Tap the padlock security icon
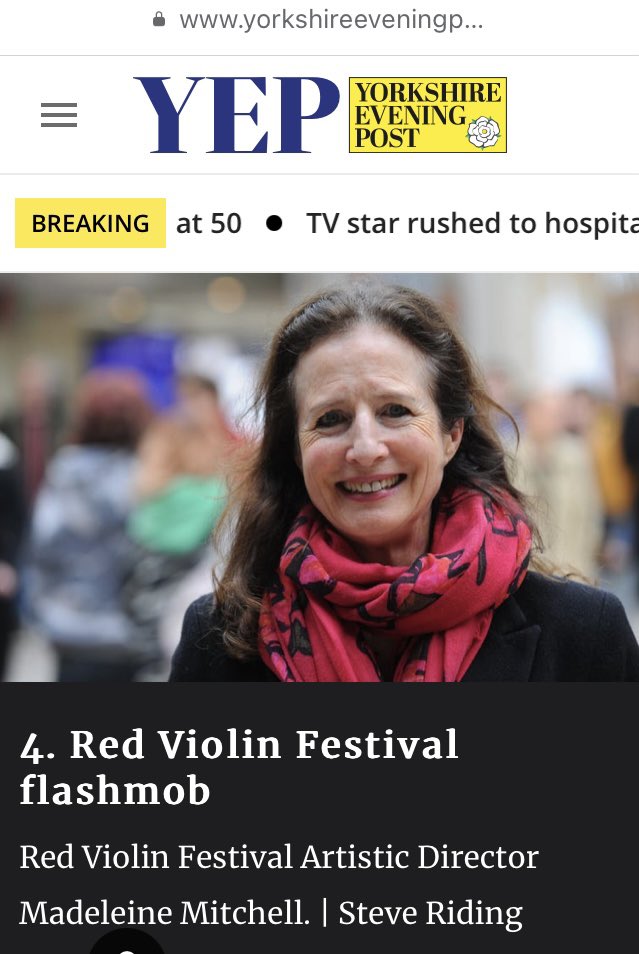Image resolution: width=639 pixels, height=954 pixels. [159, 20]
